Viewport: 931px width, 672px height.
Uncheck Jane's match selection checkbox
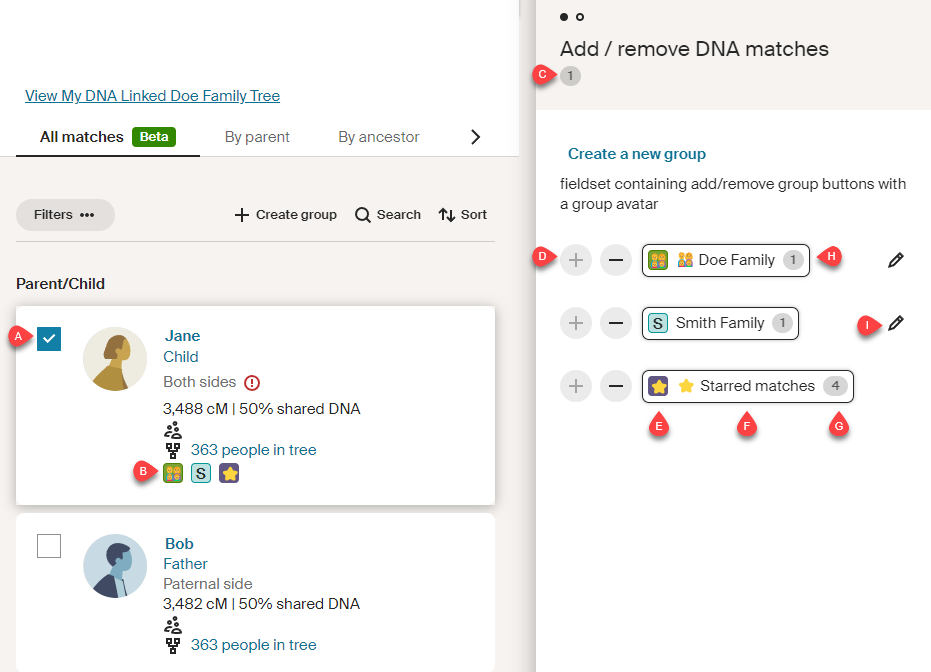coord(48,339)
